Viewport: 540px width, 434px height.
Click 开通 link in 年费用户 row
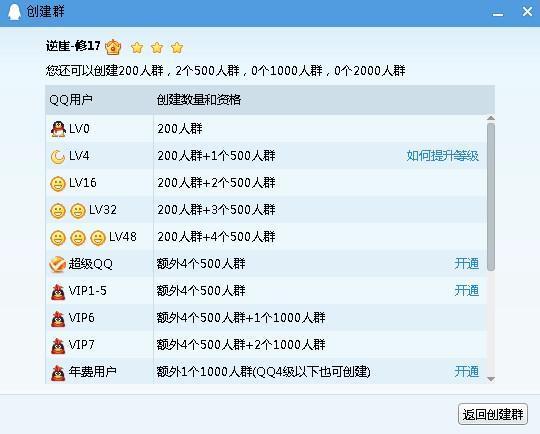pos(467,372)
